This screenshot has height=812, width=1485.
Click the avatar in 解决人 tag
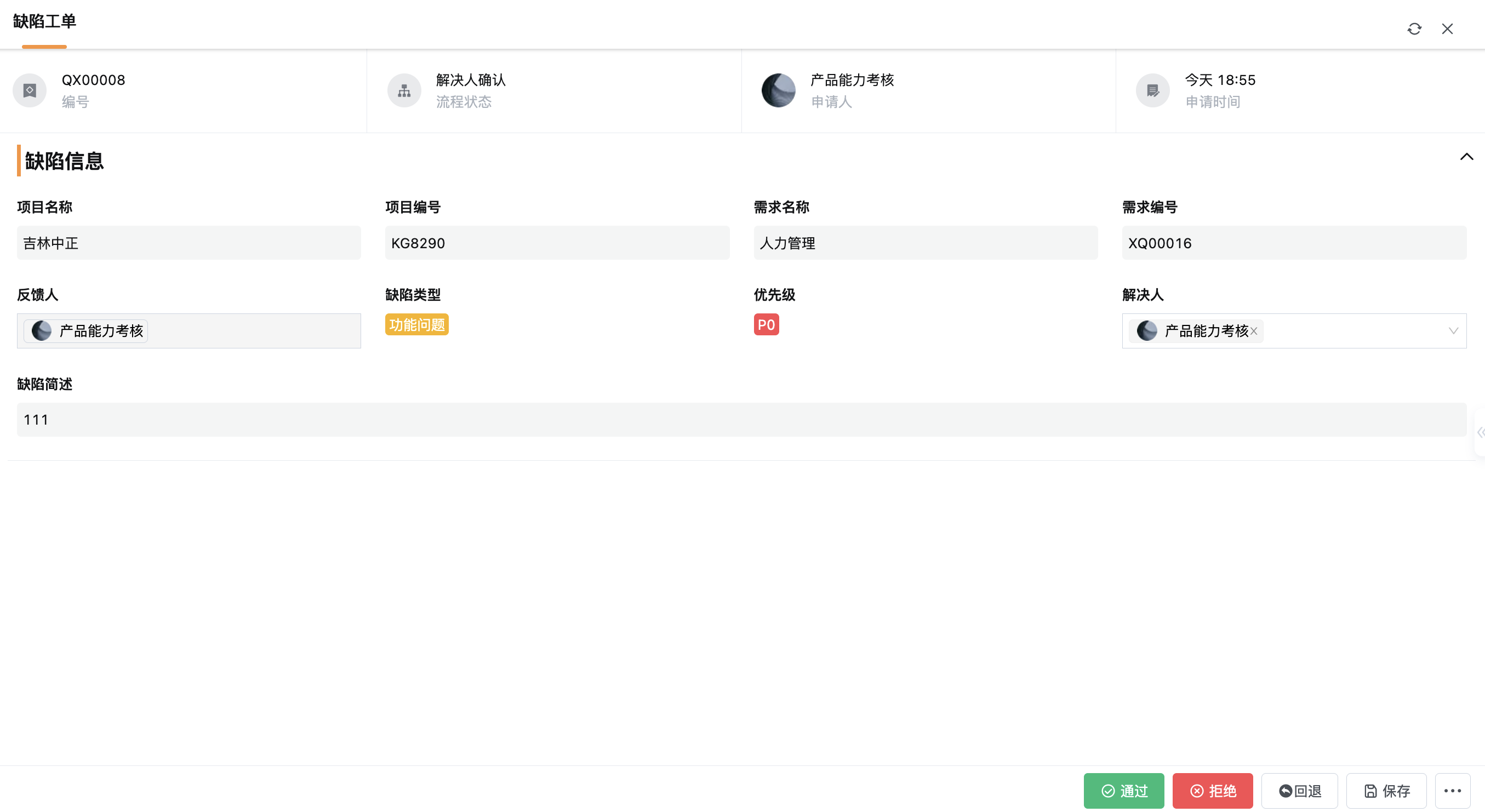click(1146, 331)
